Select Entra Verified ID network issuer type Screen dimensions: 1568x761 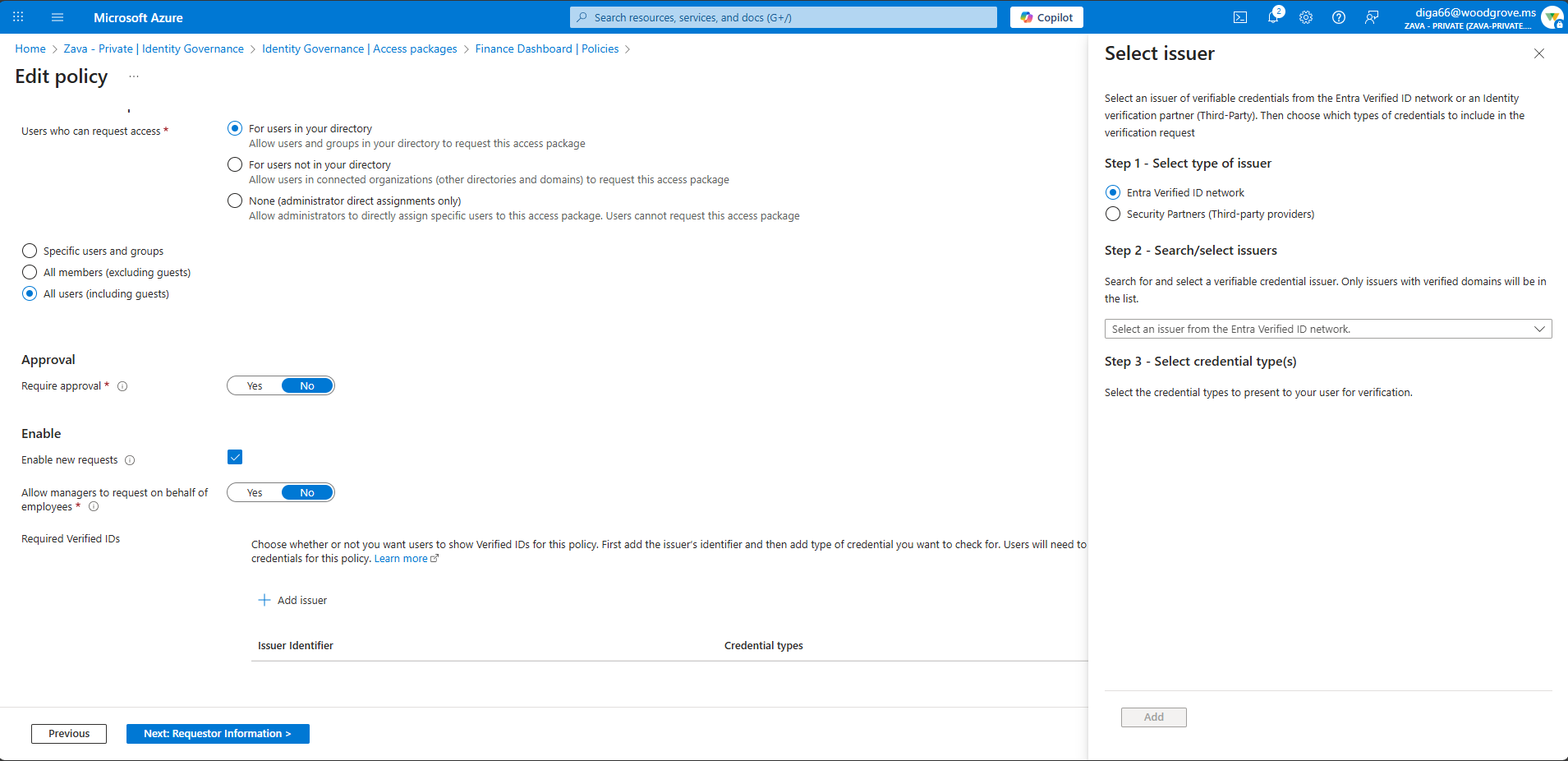tap(1113, 192)
